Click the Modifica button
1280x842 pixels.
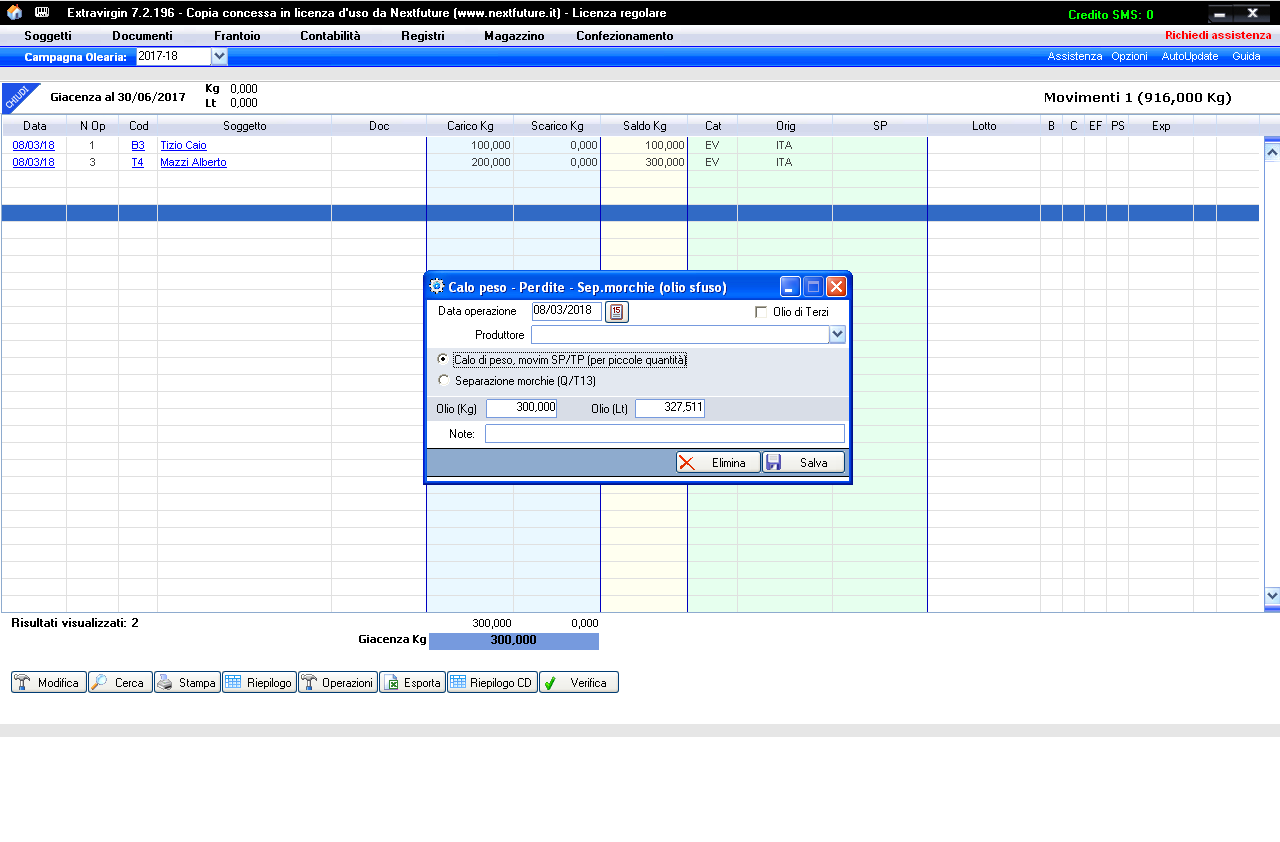point(49,683)
